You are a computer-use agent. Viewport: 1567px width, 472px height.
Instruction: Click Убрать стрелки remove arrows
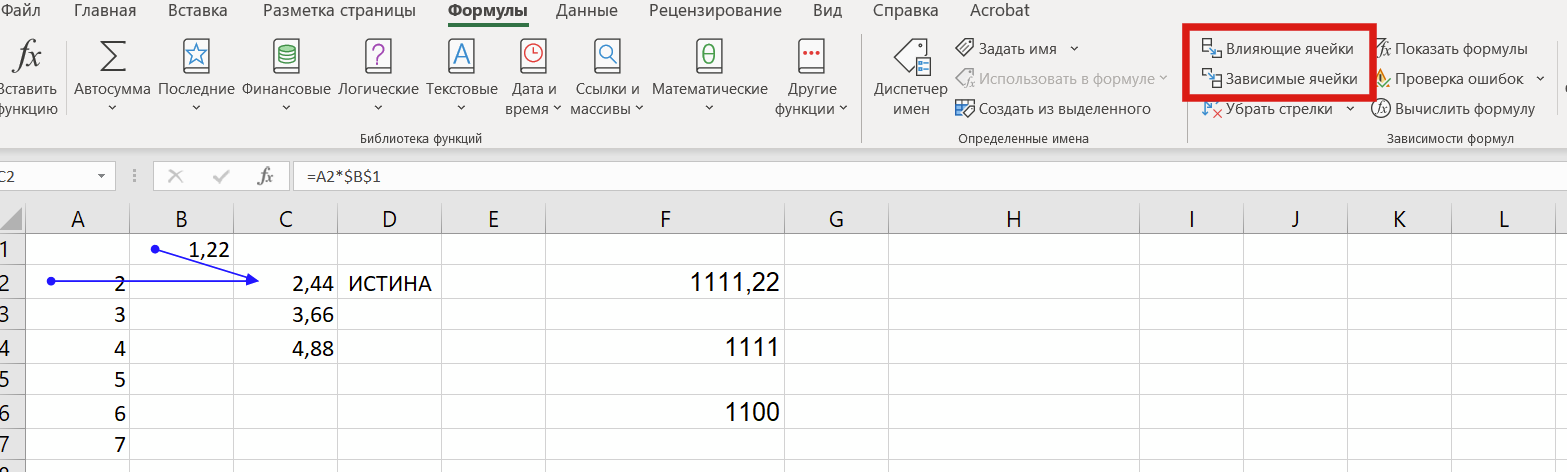click(1267, 108)
